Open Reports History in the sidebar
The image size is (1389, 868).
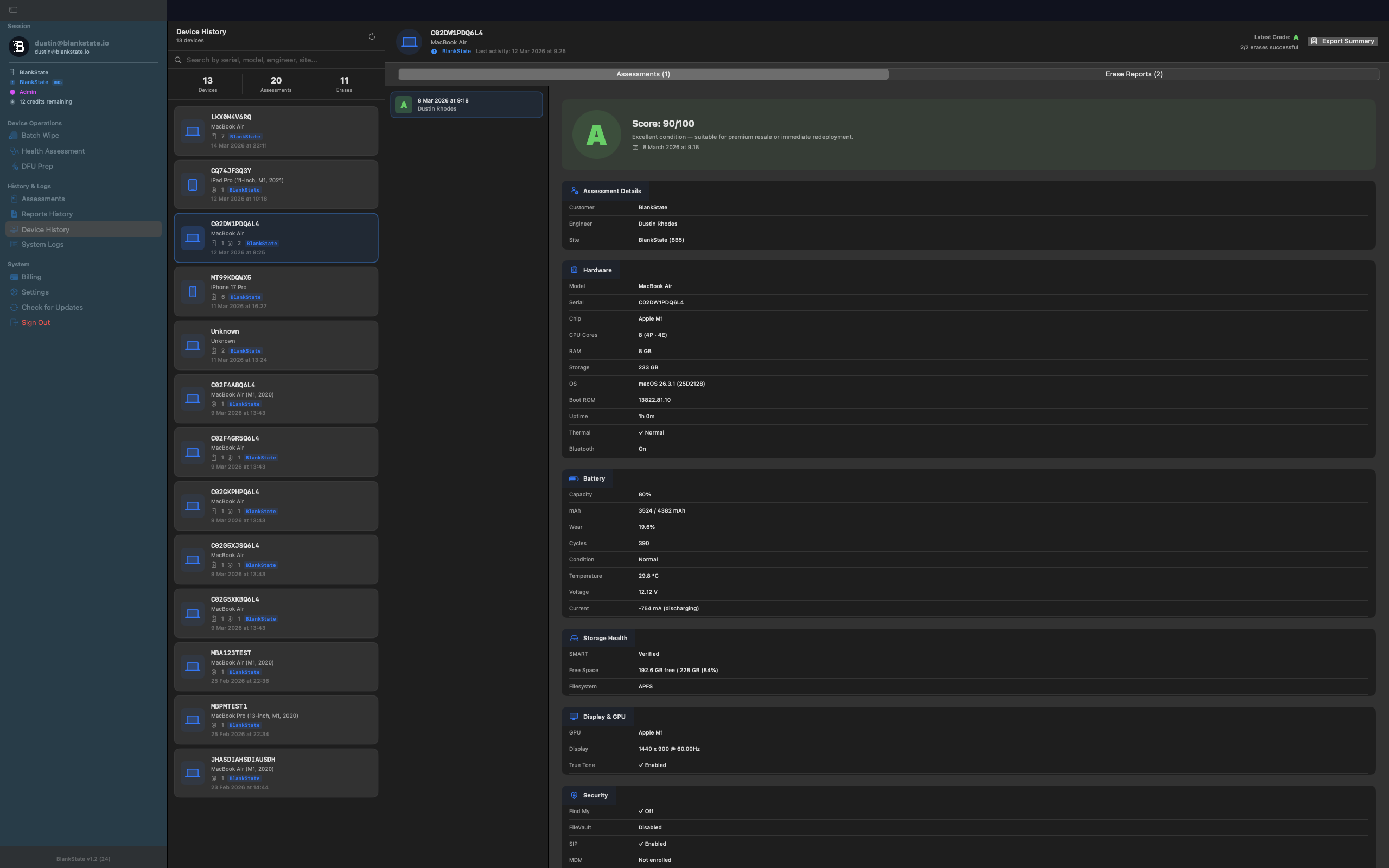(47, 214)
